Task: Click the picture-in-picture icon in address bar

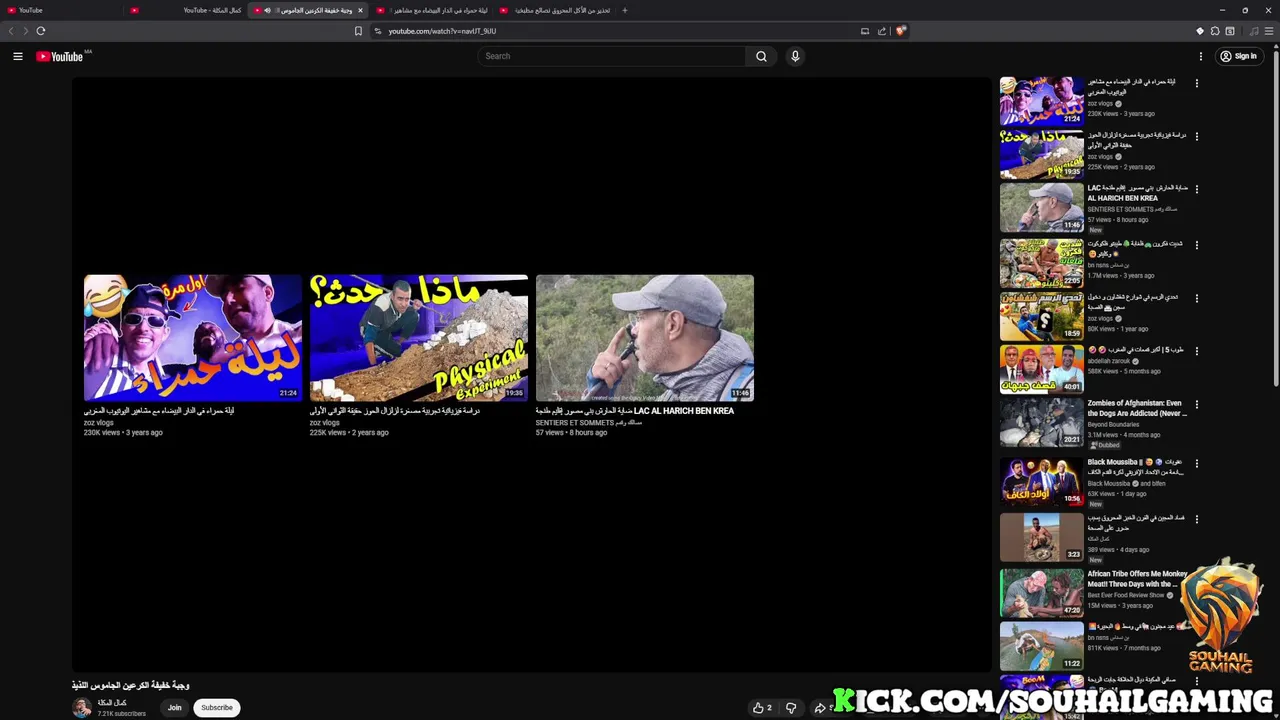Action: (865, 31)
